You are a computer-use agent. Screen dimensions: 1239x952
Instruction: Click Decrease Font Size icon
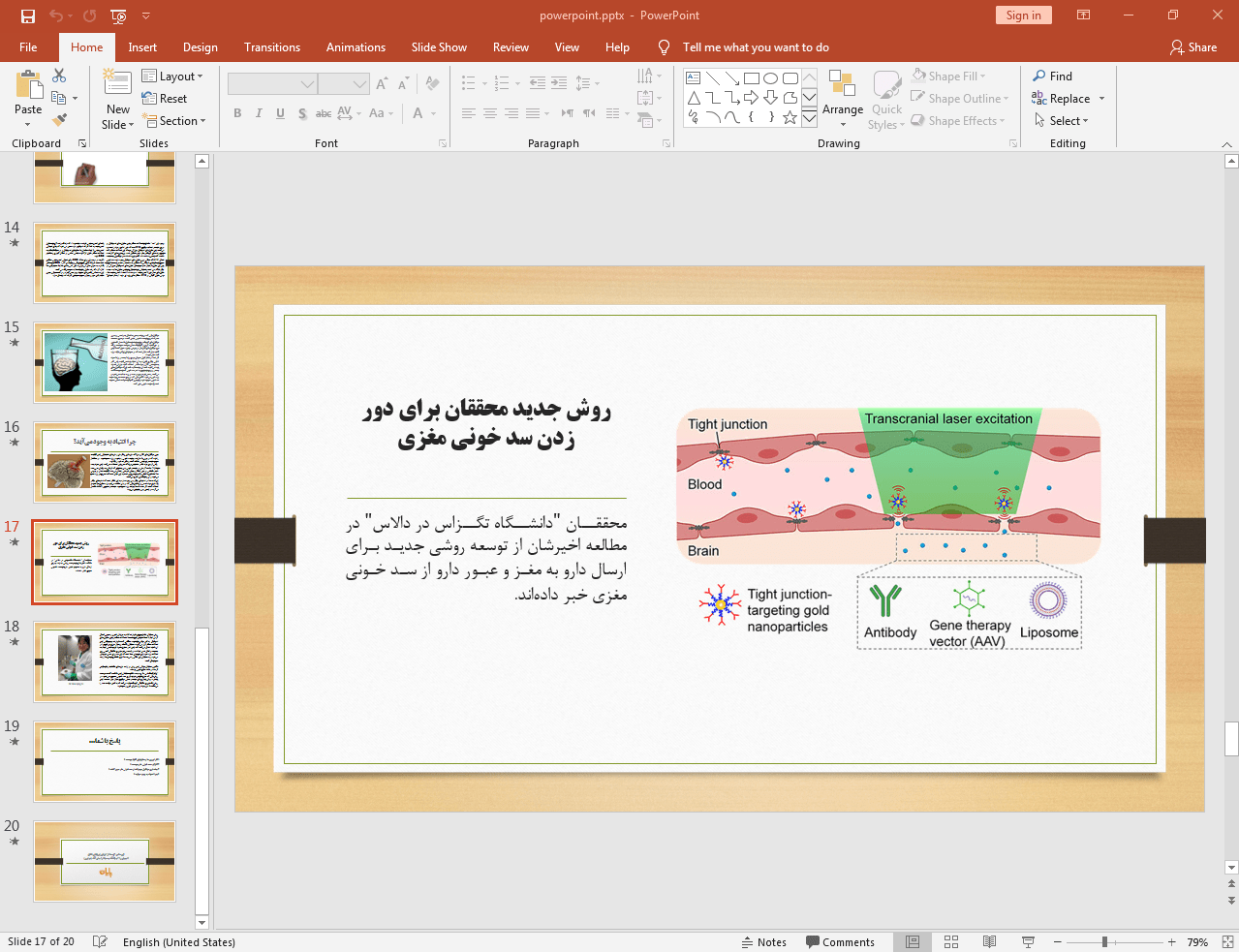pos(403,84)
